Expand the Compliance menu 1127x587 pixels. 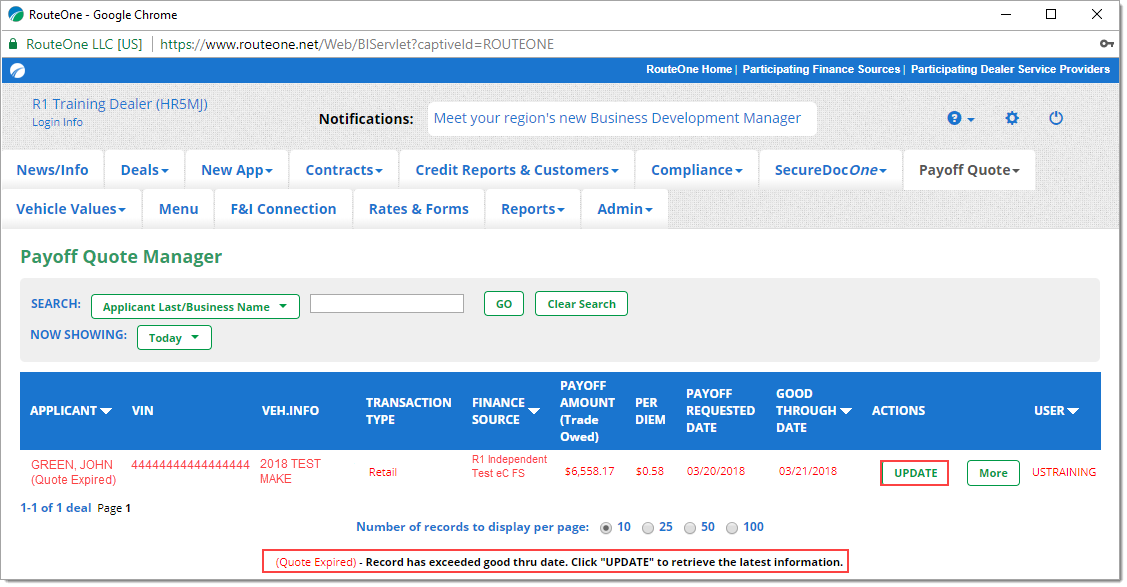coord(696,170)
